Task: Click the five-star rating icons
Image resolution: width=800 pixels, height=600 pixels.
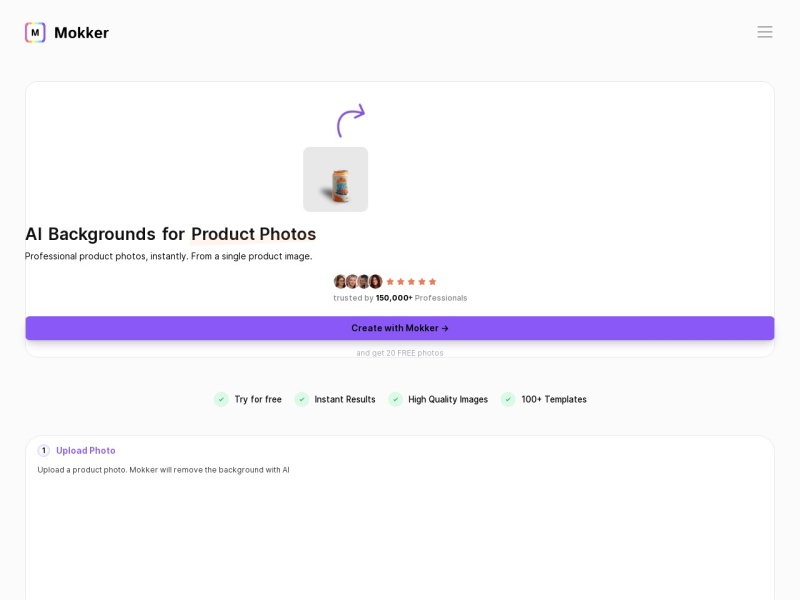Action: (411, 282)
